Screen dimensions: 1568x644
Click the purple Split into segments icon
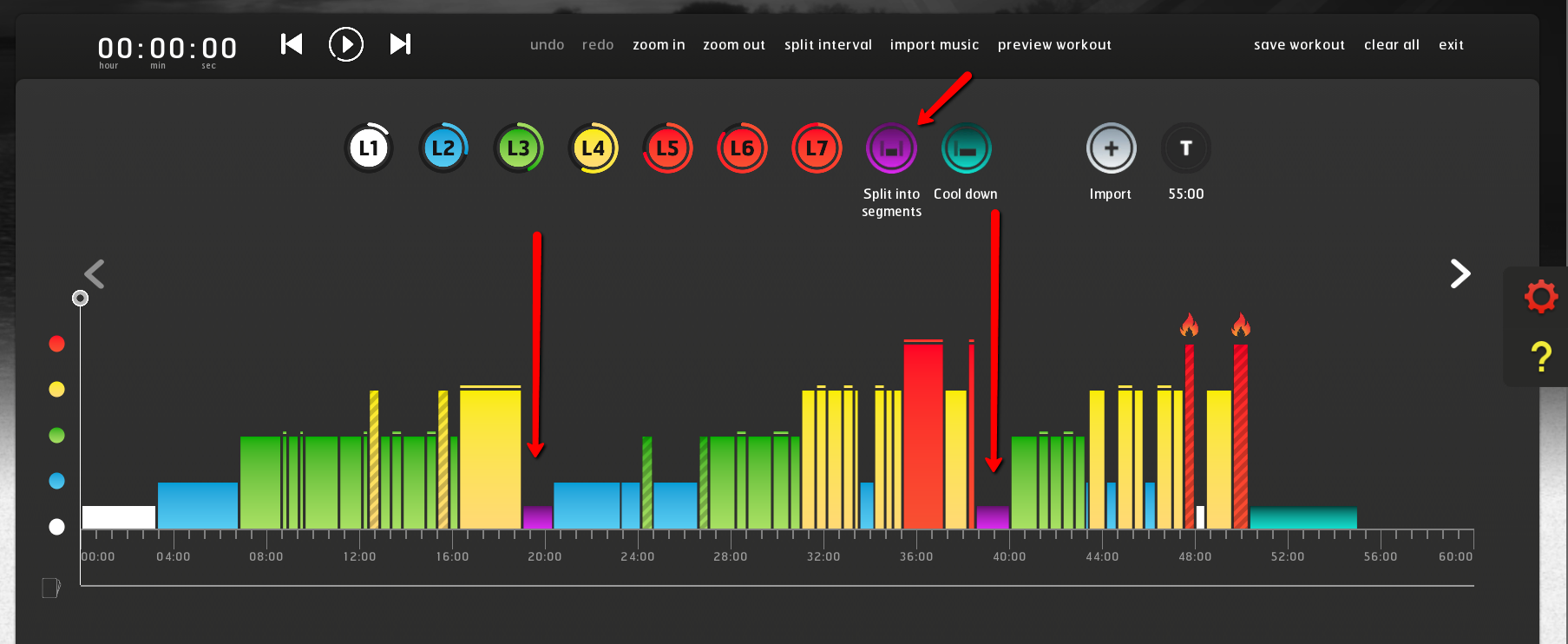coord(891,148)
